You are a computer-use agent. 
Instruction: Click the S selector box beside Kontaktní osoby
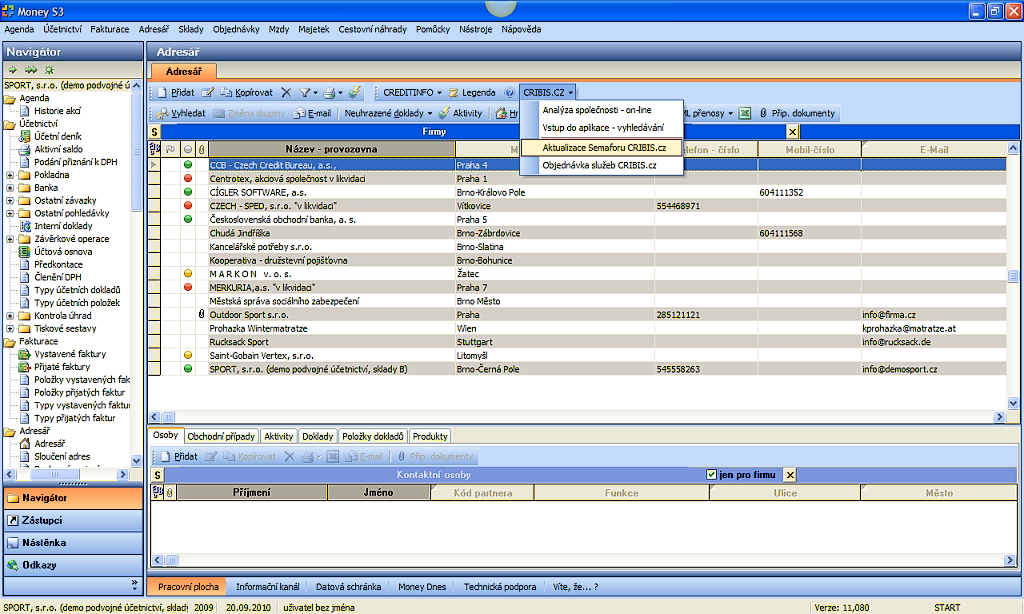pos(156,474)
